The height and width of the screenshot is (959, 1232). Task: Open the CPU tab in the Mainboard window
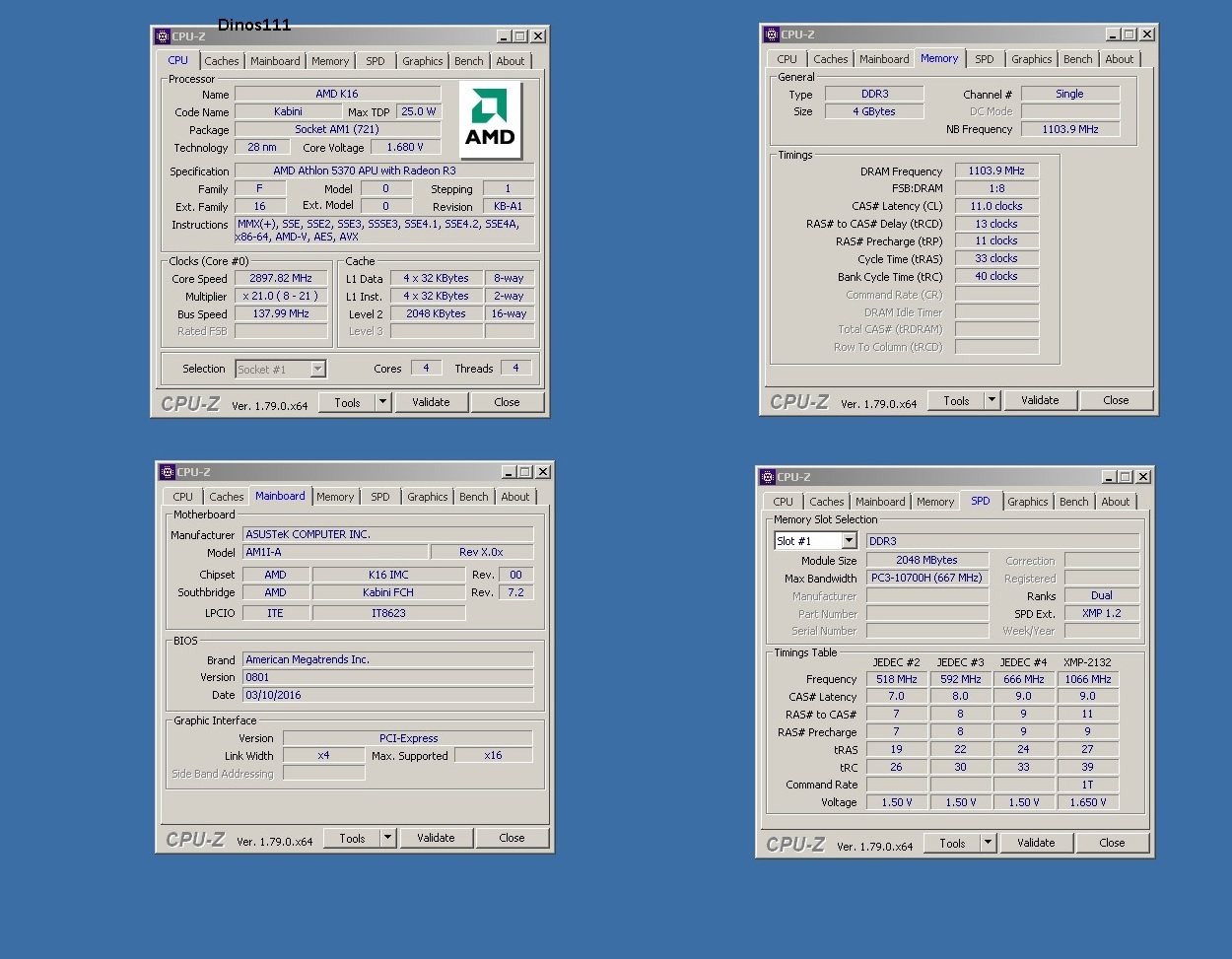[x=183, y=497]
